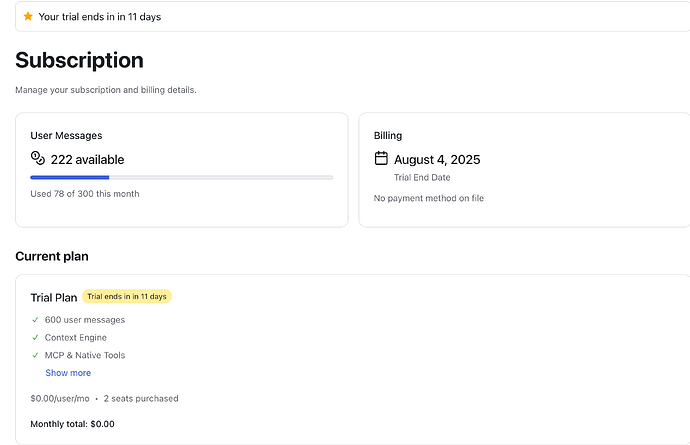Click the user messages usage progress bar

point(182,177)
